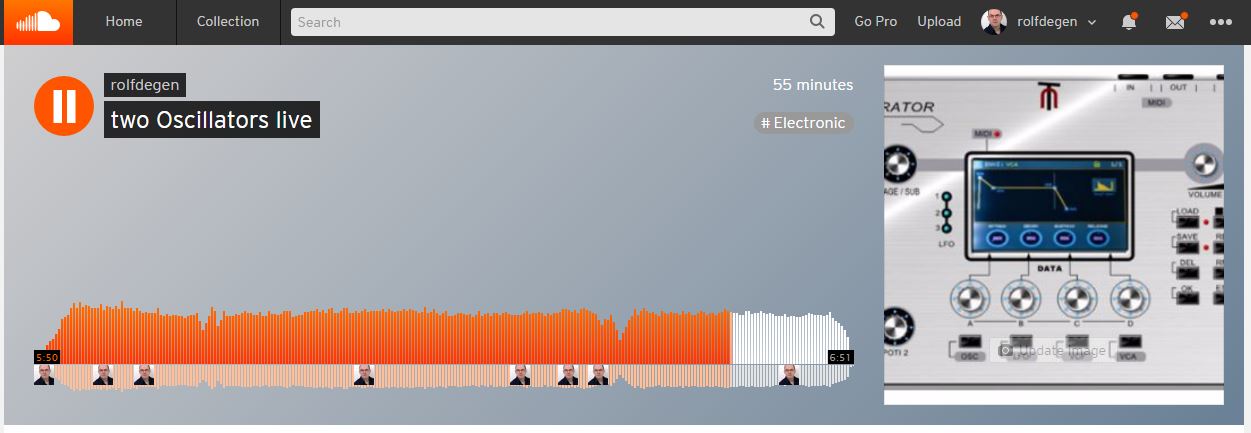Click the SoundCloud logo icon
The image size is (1251, 433).
39,22
